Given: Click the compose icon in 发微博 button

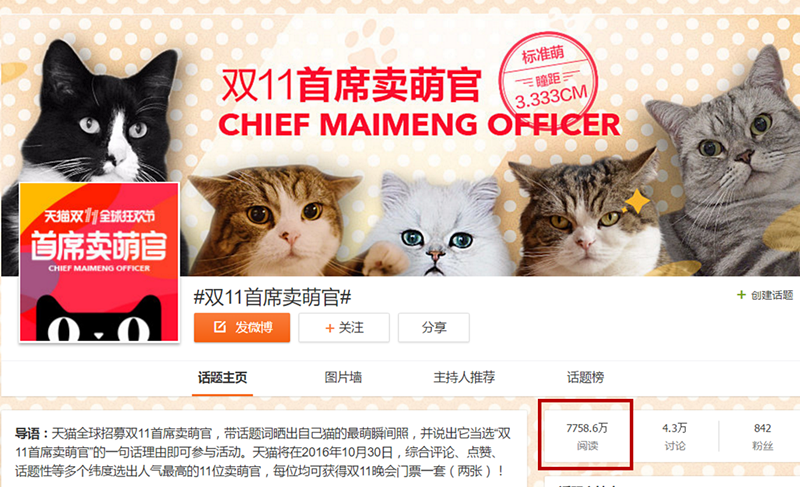Looking at the screenshot, I should tap(219, 327).
